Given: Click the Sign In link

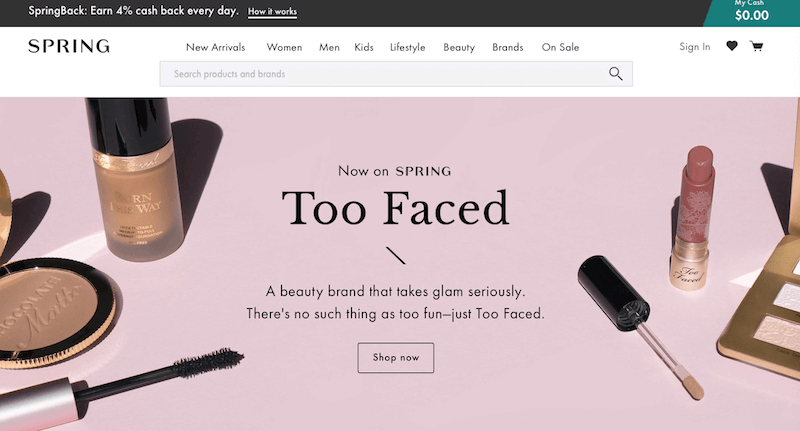Looking at the screenshot, I should tap(694, 47).
